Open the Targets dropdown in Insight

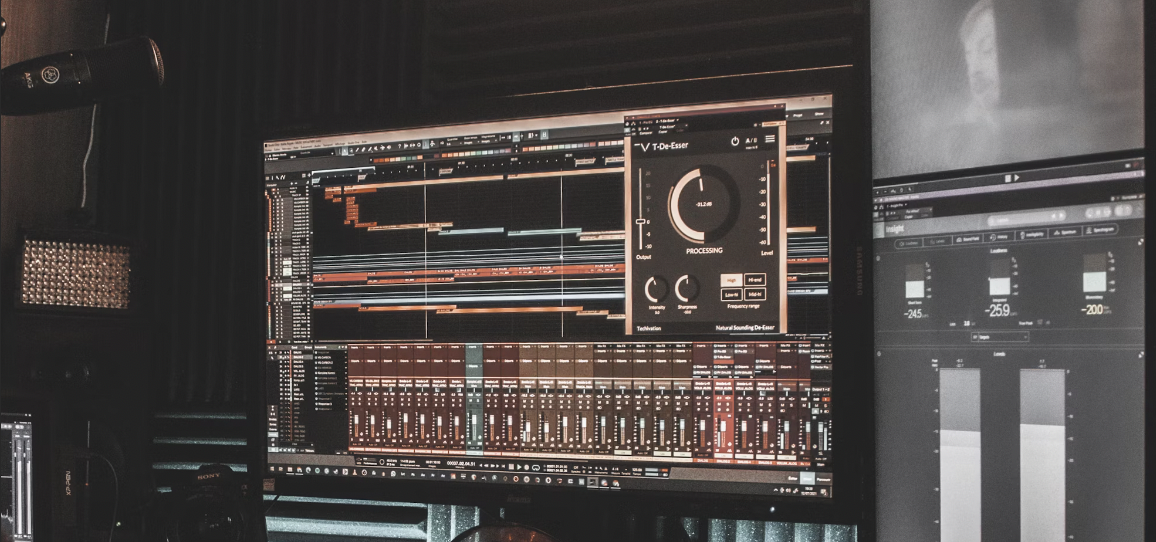1000,337
